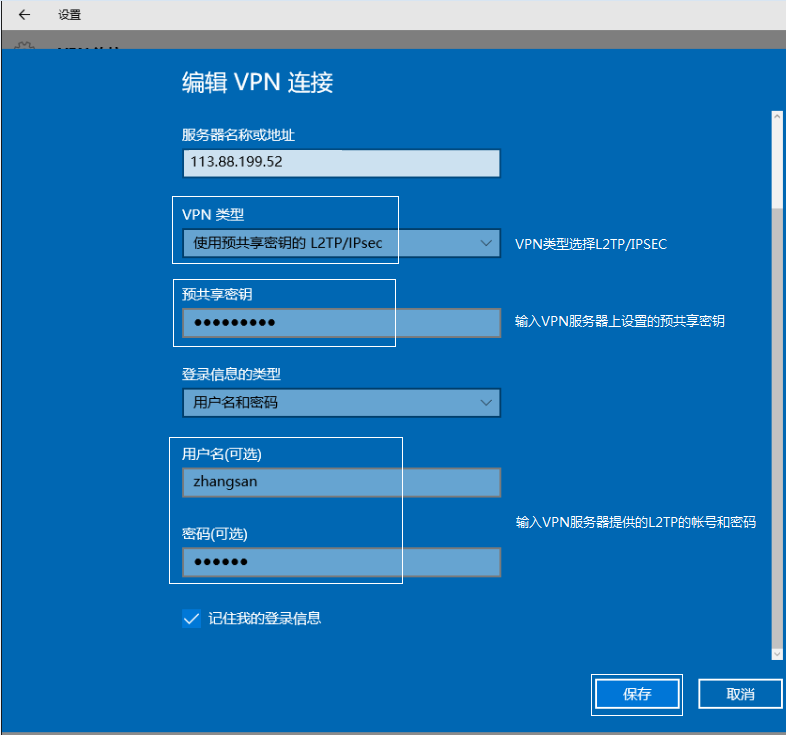Click the 登录信息的类型 label

tap(231, 374)
